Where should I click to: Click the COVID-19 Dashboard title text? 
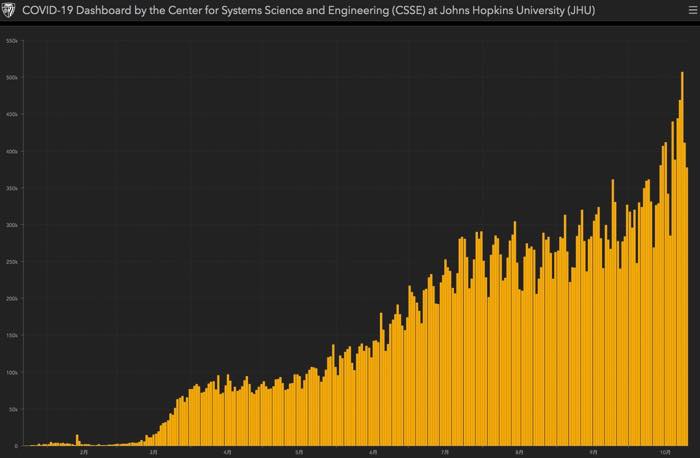coord(308,10)
